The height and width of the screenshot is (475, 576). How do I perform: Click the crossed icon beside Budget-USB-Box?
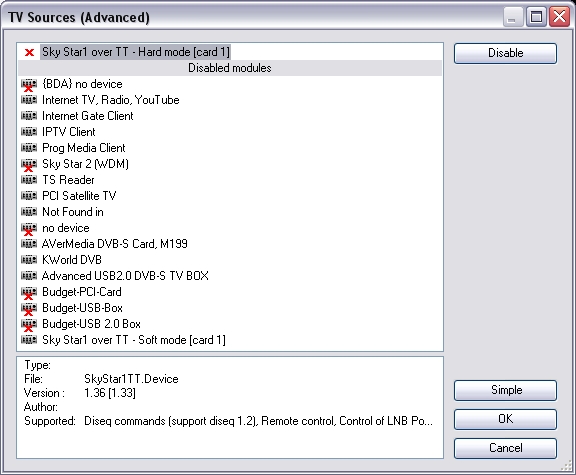click(x=29, y=309)
